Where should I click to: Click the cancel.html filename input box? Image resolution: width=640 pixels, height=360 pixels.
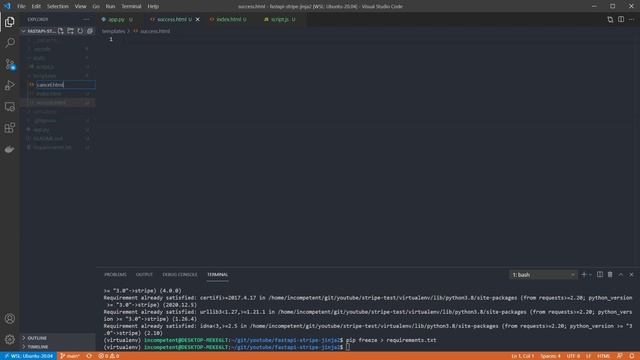(x=66, y=85)
